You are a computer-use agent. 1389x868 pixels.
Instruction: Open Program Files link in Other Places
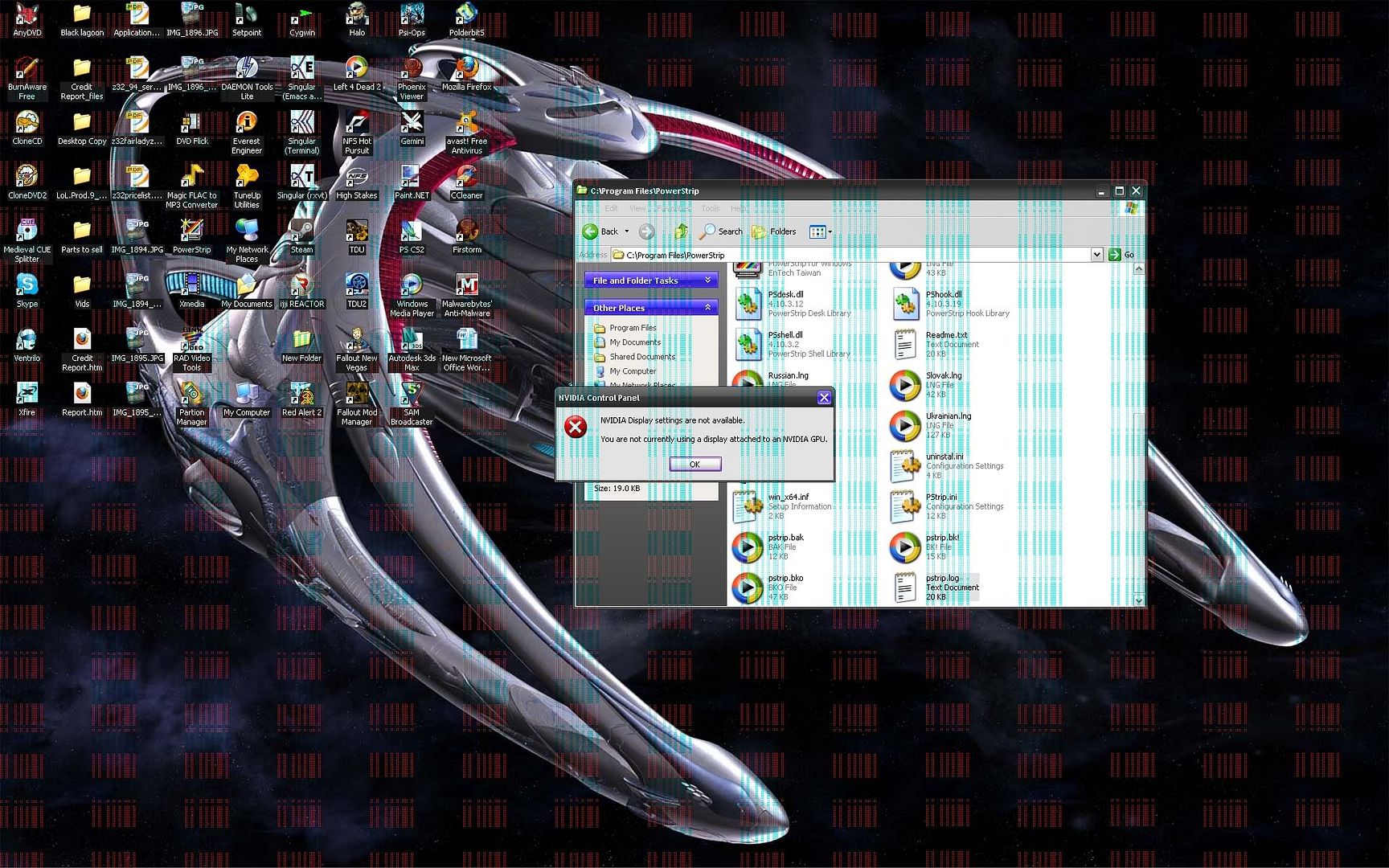633,328
